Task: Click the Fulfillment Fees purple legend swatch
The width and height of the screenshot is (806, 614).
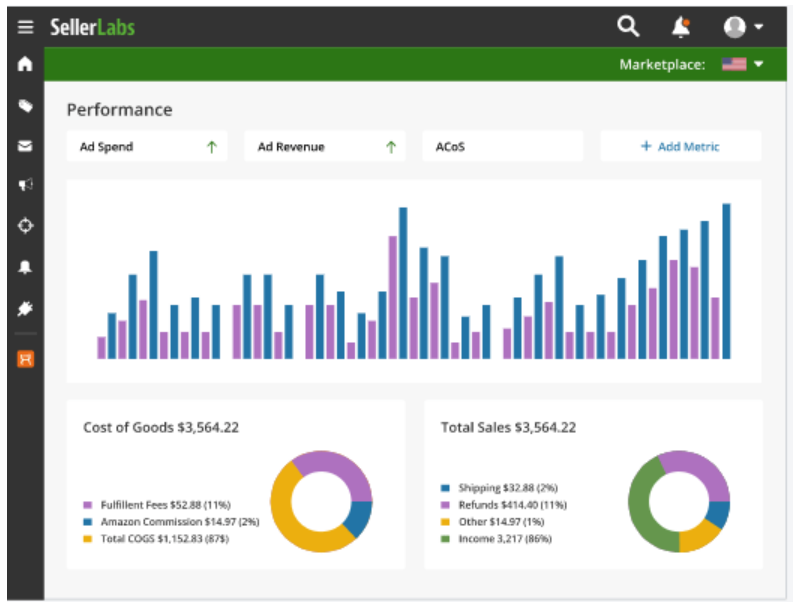Action: (88, 505)
